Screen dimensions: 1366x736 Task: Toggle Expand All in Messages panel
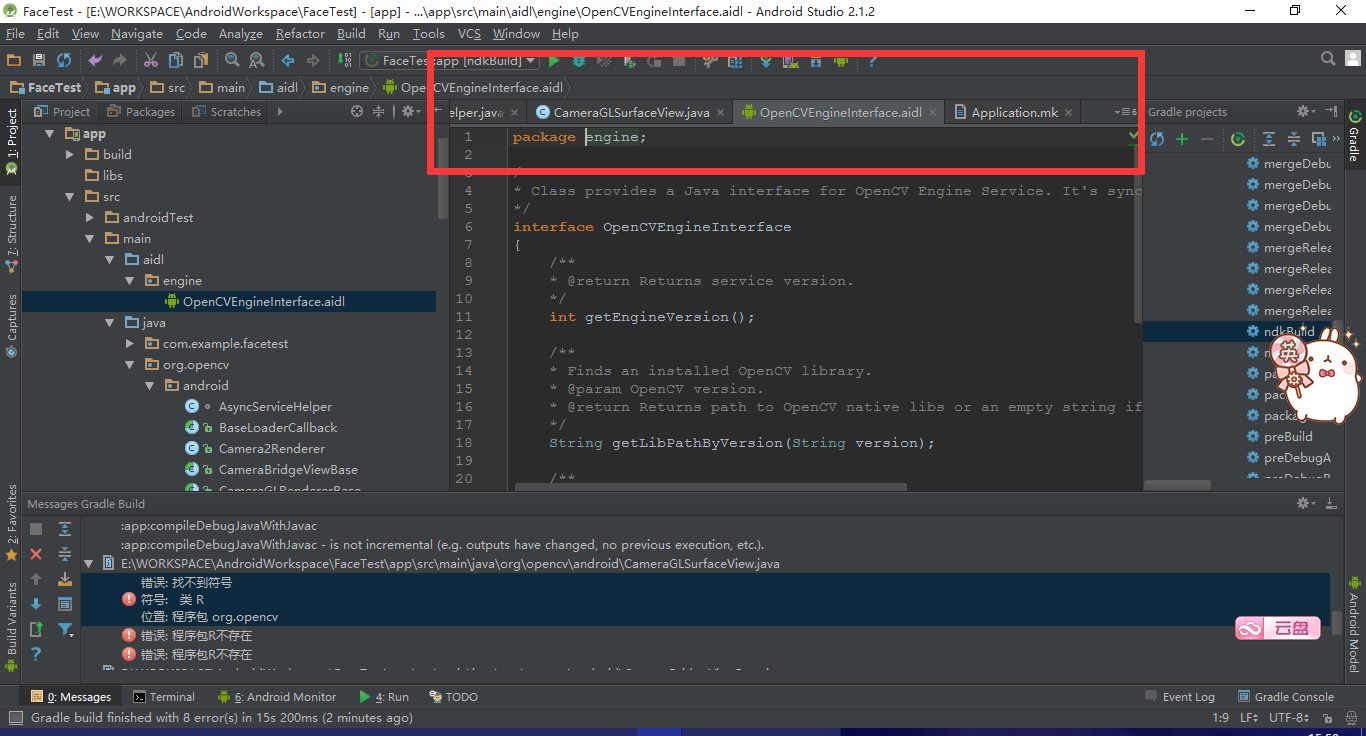tap(65, 529)
